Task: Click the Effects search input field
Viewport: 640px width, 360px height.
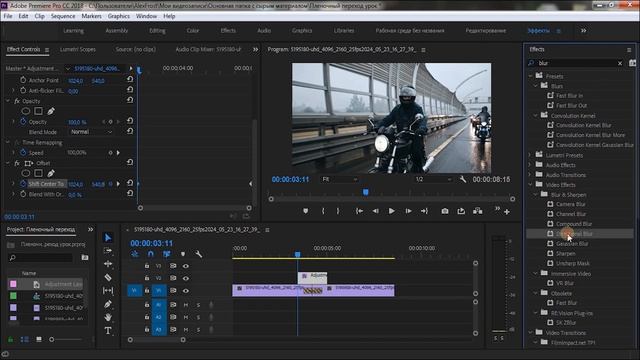Action: (576, 63)
